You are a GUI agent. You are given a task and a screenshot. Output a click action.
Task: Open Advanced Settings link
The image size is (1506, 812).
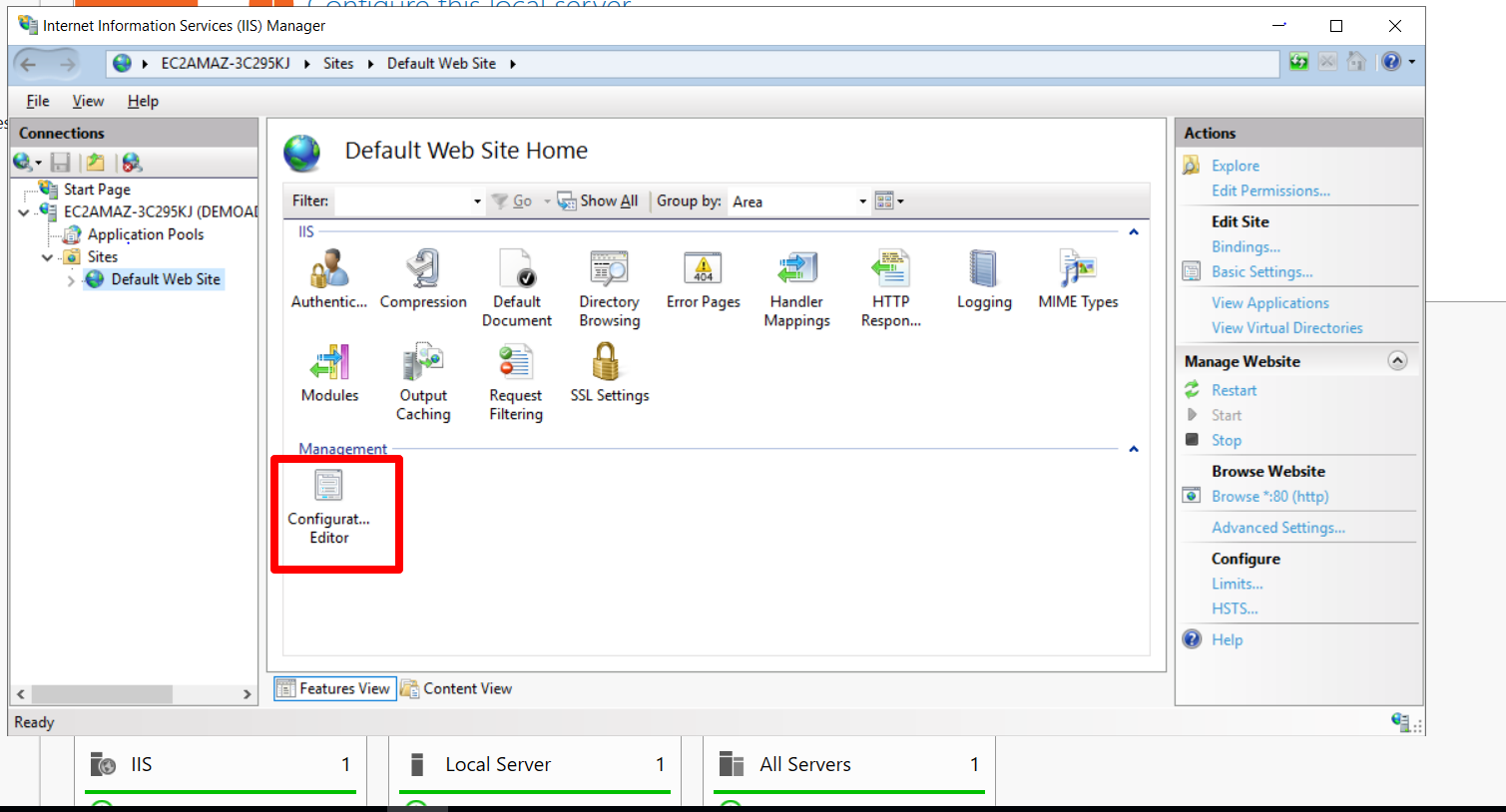point(1277,527)
